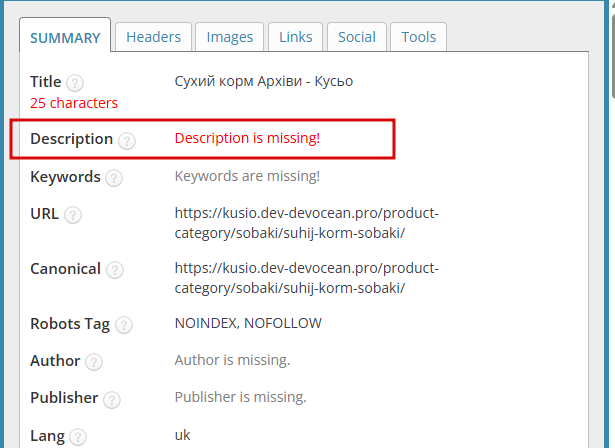Screen dimensions: 615x448
Task: Click help icon beside Description label
Action: tap(127, 140)
